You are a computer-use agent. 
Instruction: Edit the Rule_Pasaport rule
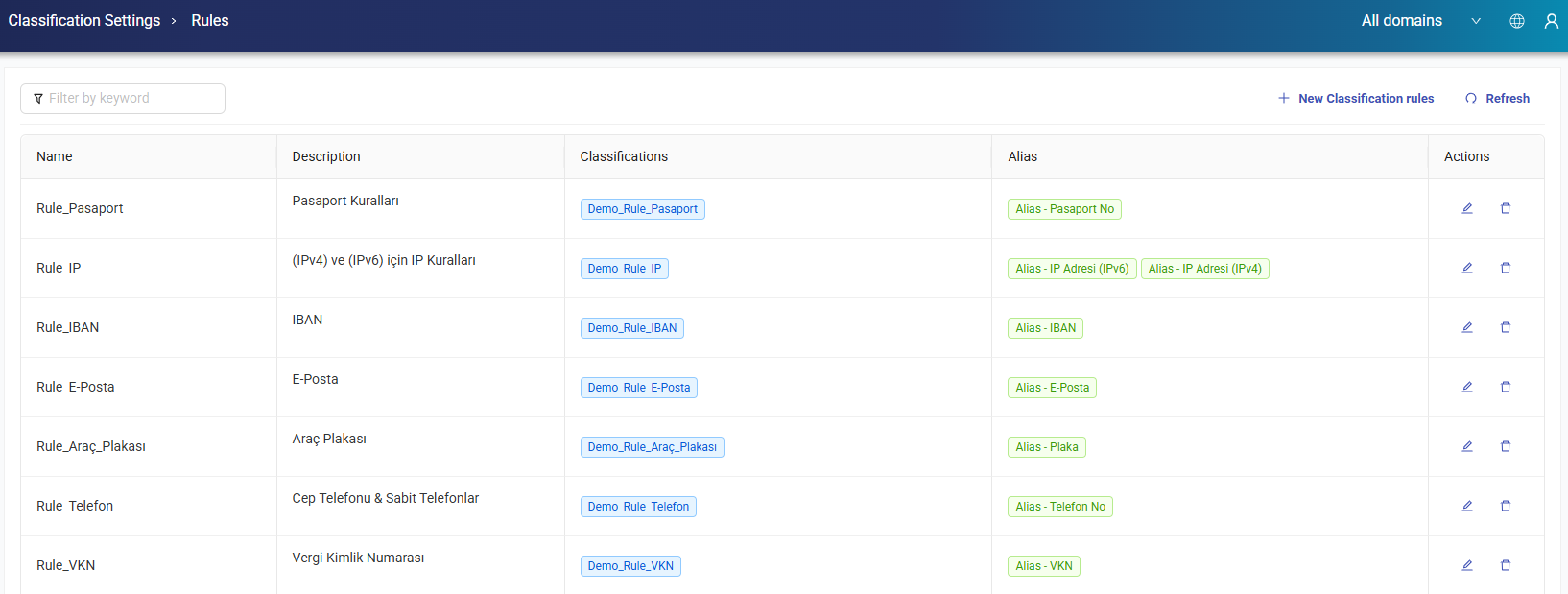1466,208
